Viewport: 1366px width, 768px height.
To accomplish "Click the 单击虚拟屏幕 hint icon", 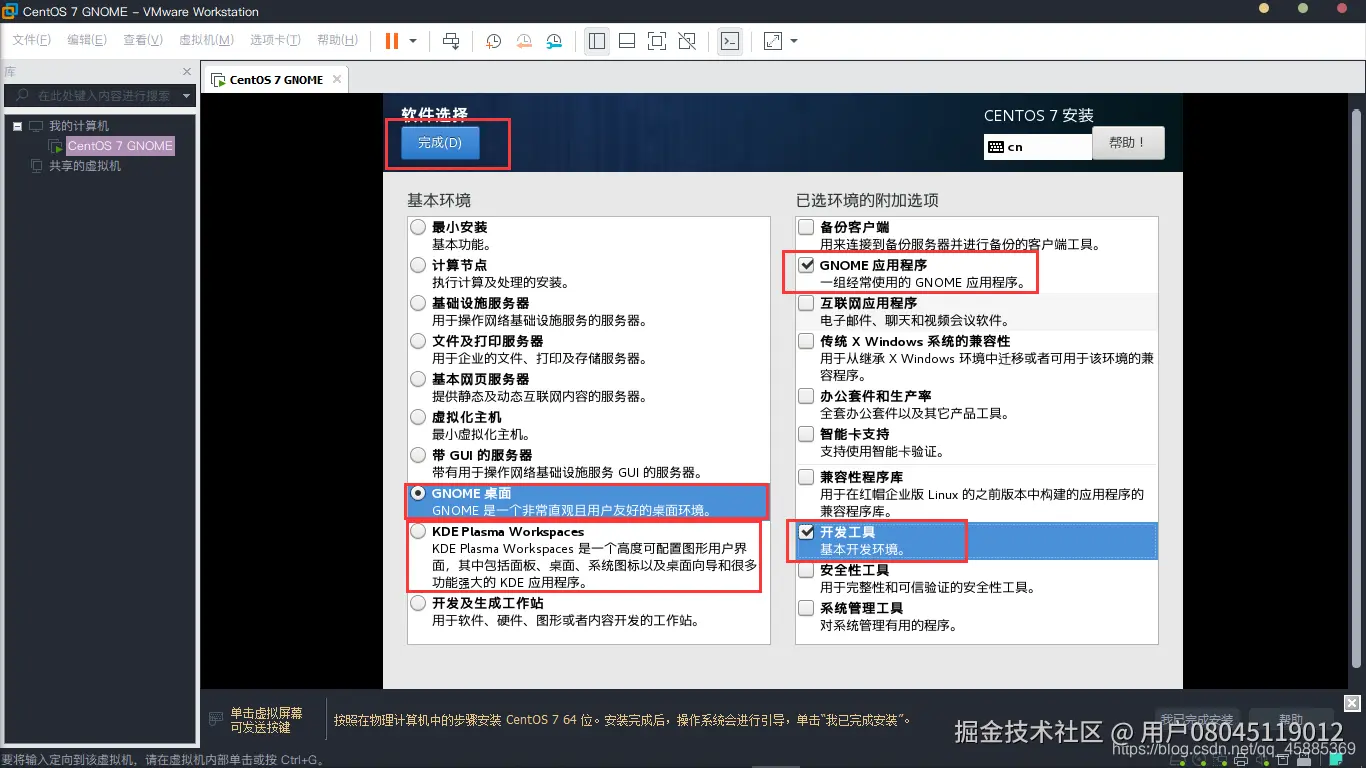I will [x=215, y=719].
